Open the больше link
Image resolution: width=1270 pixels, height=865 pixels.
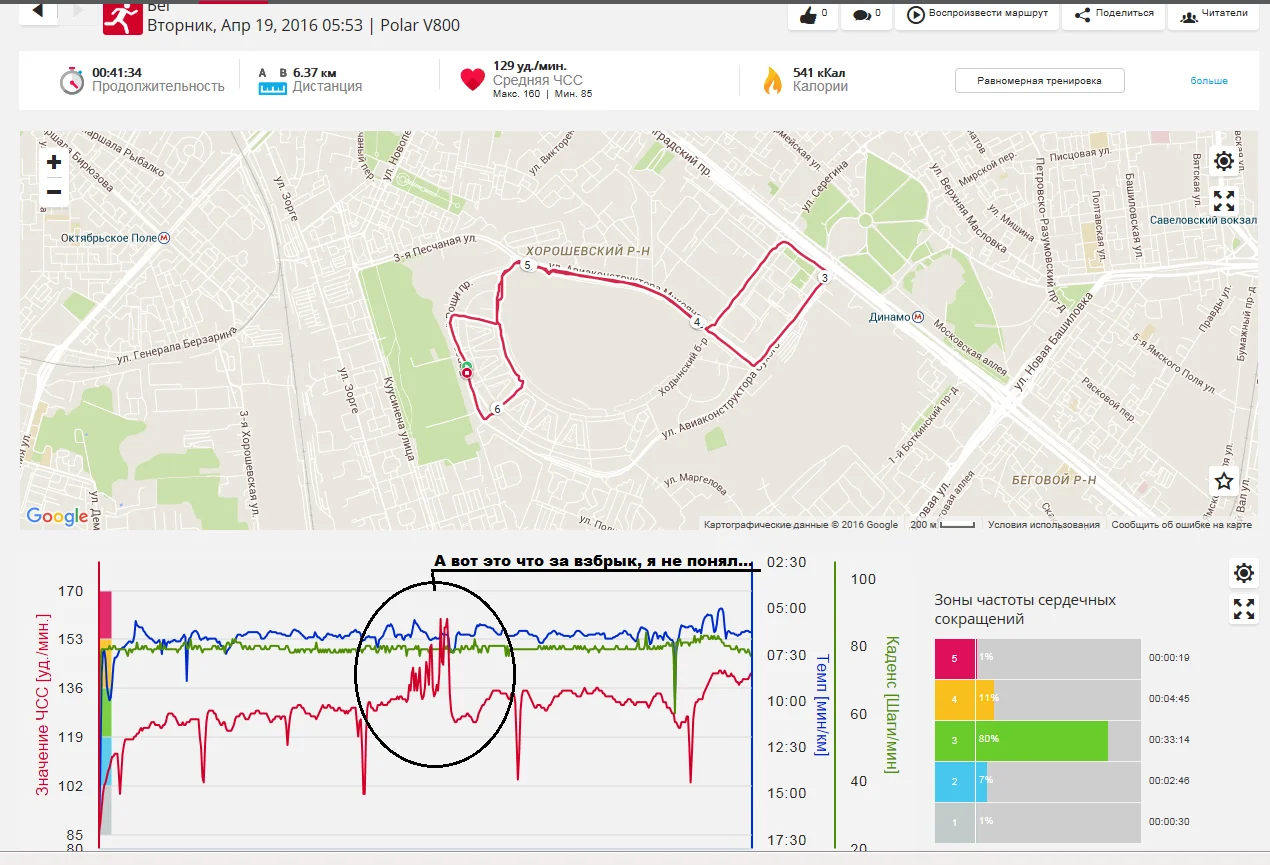pos(1209,81)
